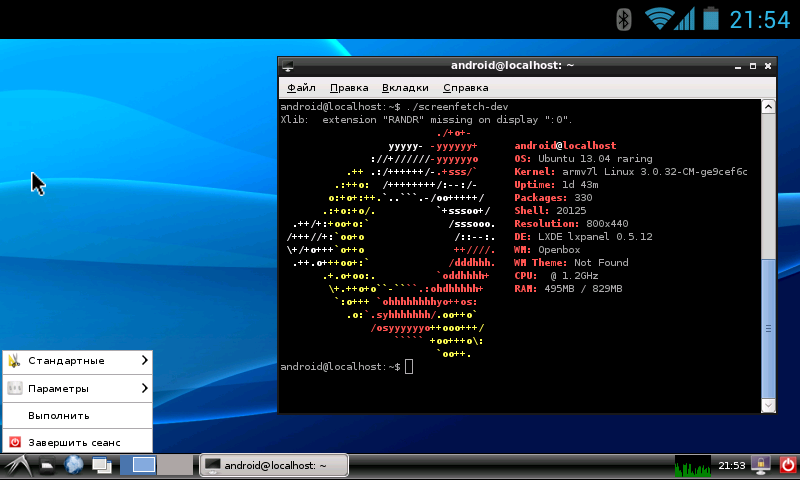This screenshot has width=800, height=480.
Task: Click the CPU usage monitor graph
Action: tap(692, 466)
